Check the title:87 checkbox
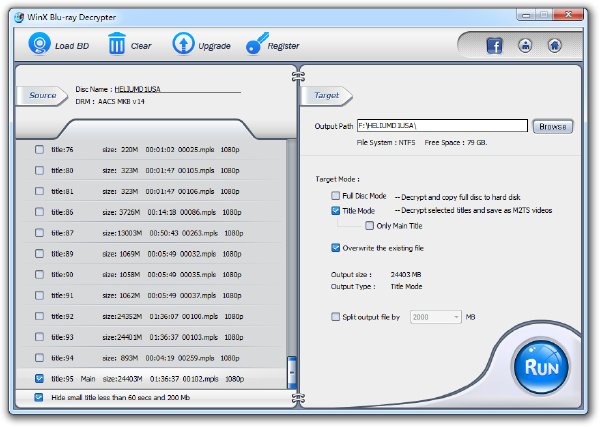The width and height of the screenshot is (600, 427). (39, 233)
